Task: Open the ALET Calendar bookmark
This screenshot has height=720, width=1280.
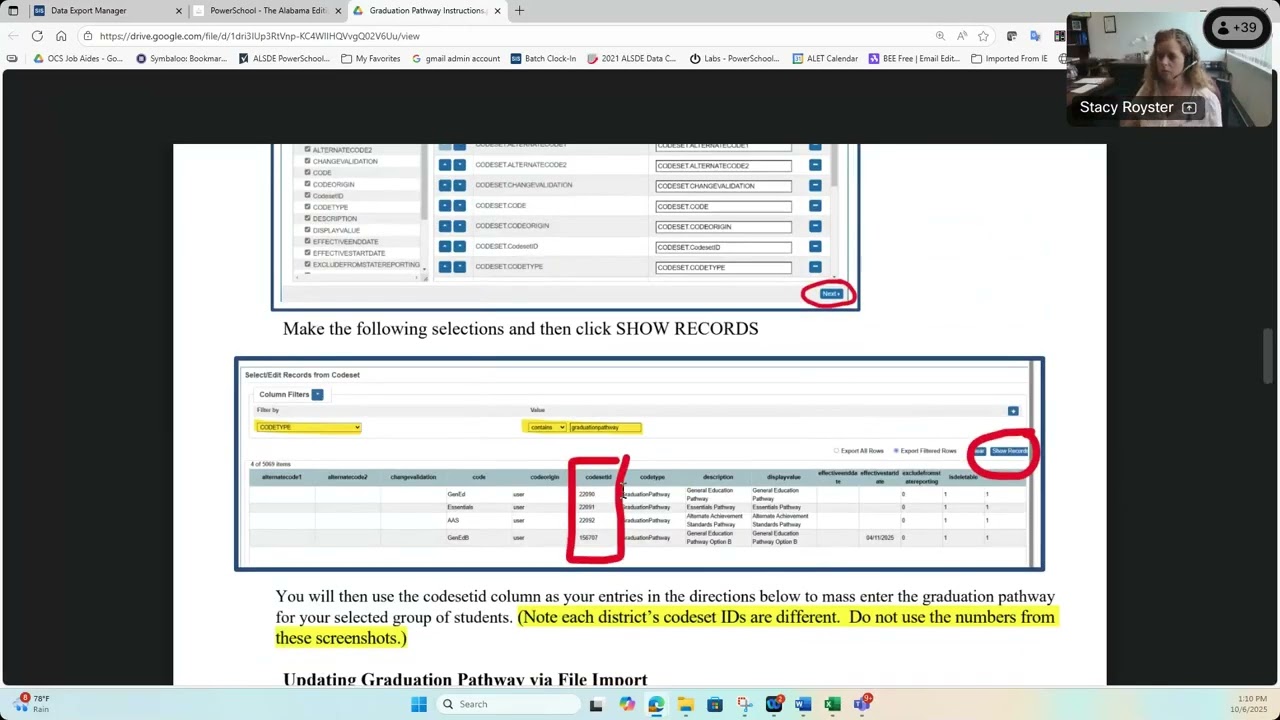Action: click(x=826, y=59)
